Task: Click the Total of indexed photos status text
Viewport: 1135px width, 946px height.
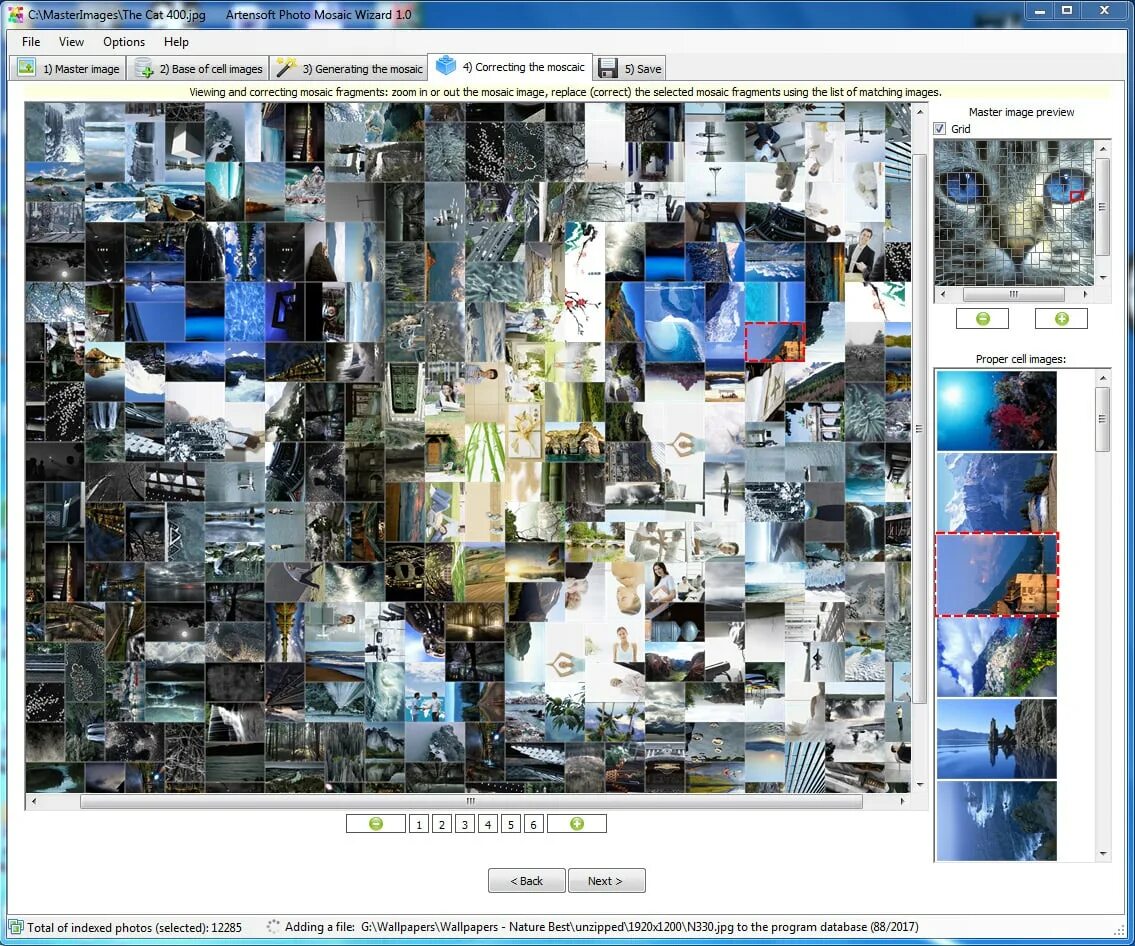Action: (135, 927)
